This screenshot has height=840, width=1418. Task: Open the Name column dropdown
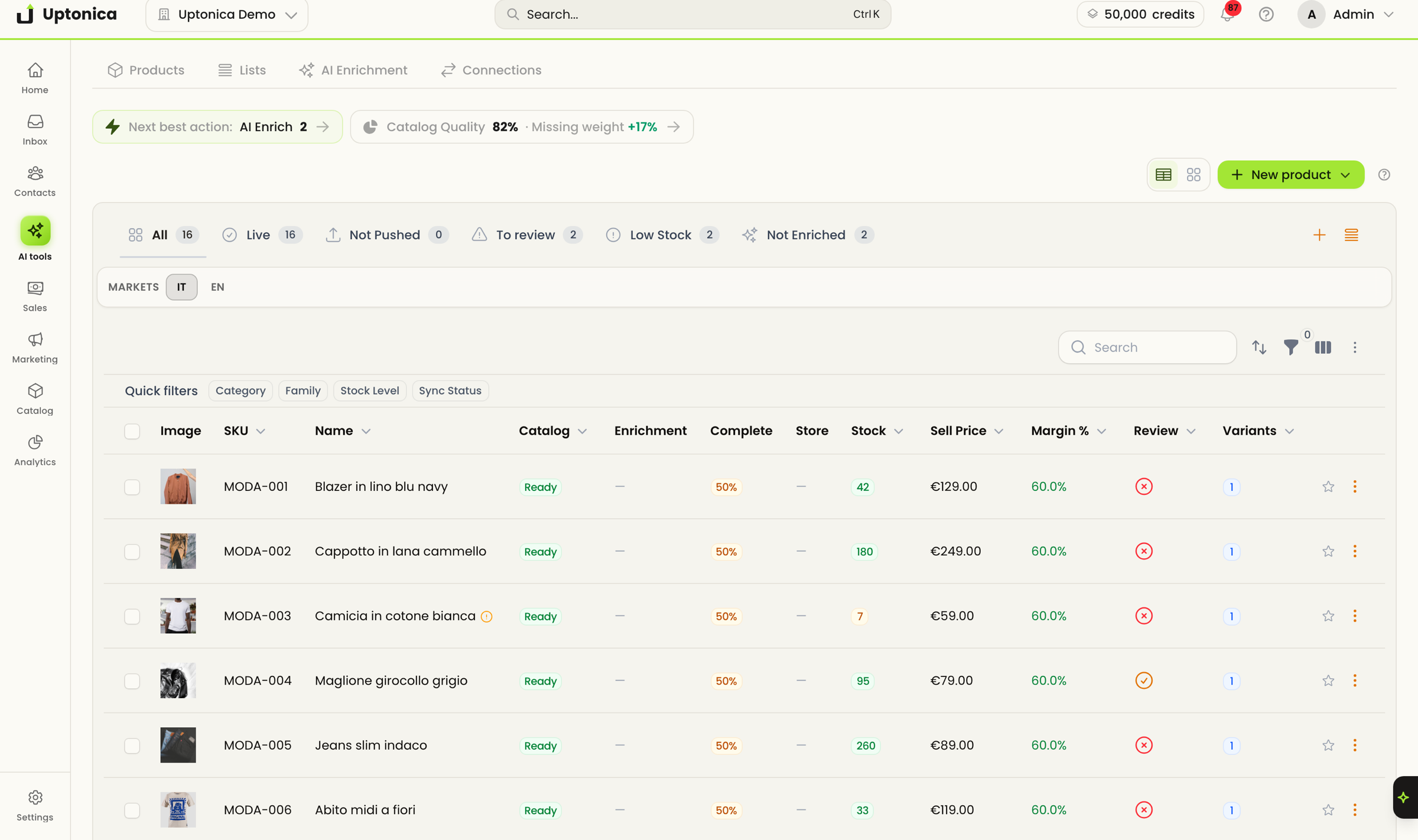click(366, 431)
